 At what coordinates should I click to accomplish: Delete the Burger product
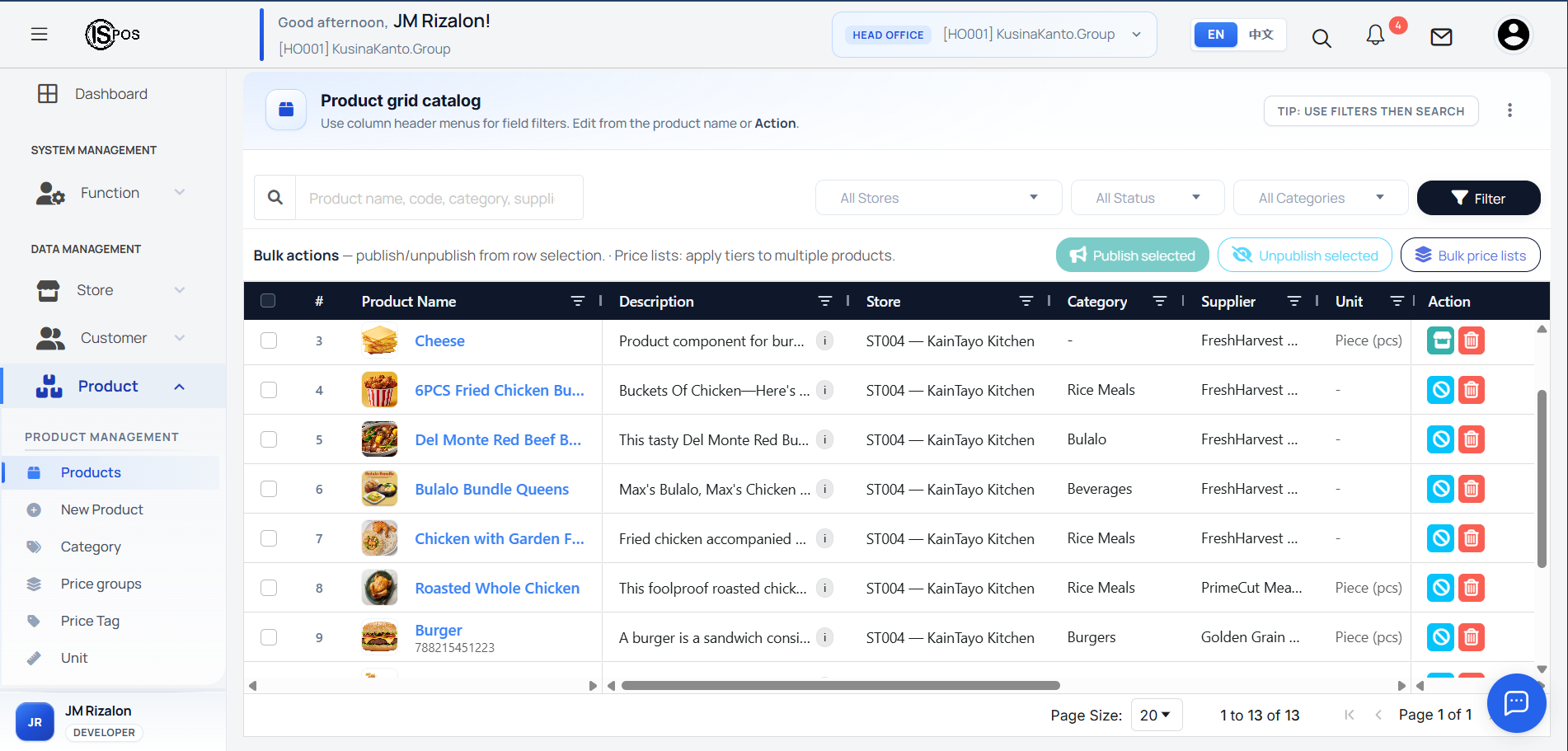point(1472,637)
